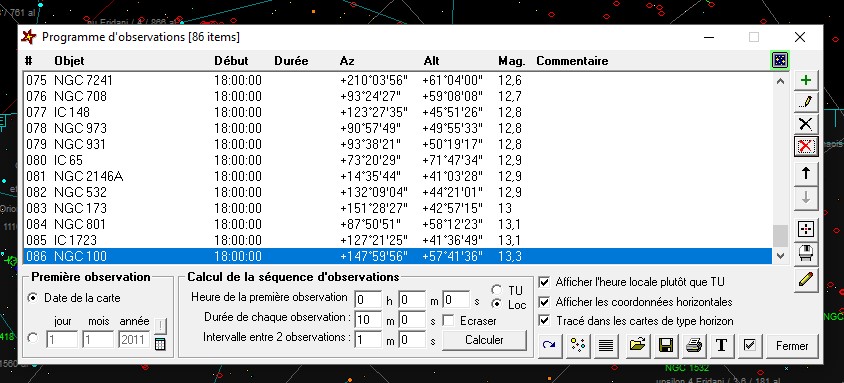Click the bold T text icon
The height and width of the screenshot is (383, 844).
[721, 346]
